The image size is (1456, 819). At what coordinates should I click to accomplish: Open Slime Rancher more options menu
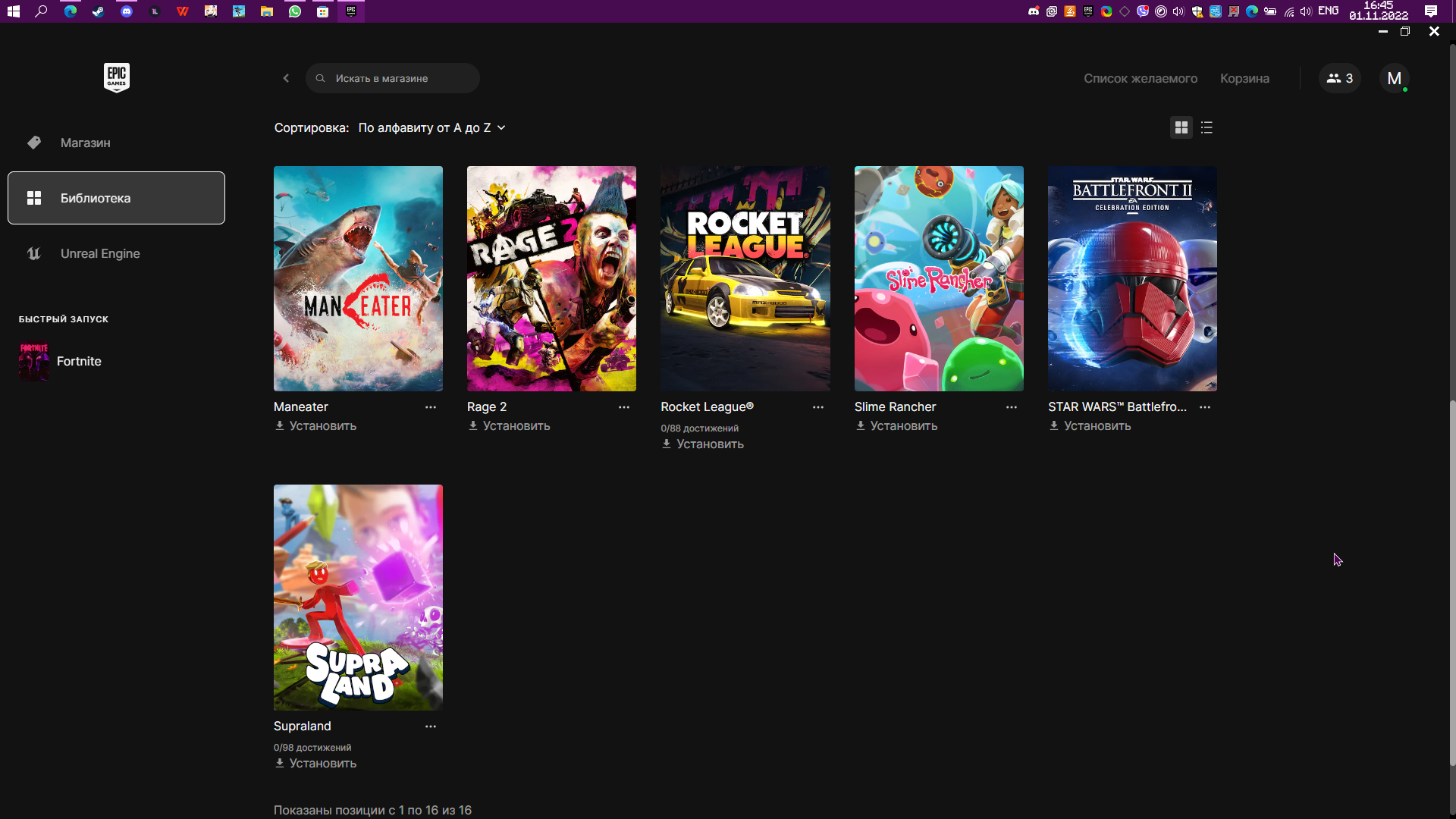tap(1012, 407)
